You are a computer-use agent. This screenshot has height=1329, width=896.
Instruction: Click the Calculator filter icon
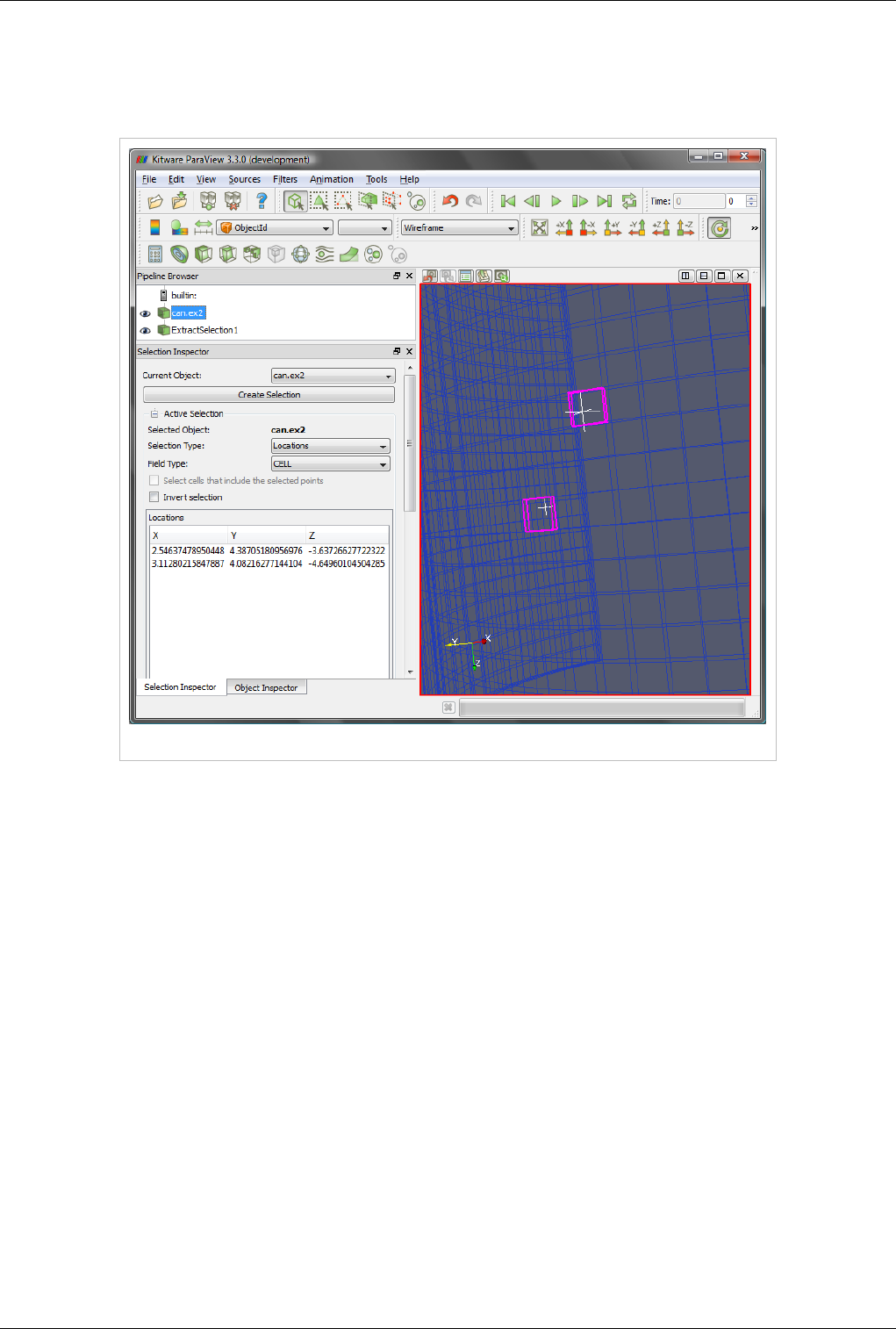[x=155, y=255]
